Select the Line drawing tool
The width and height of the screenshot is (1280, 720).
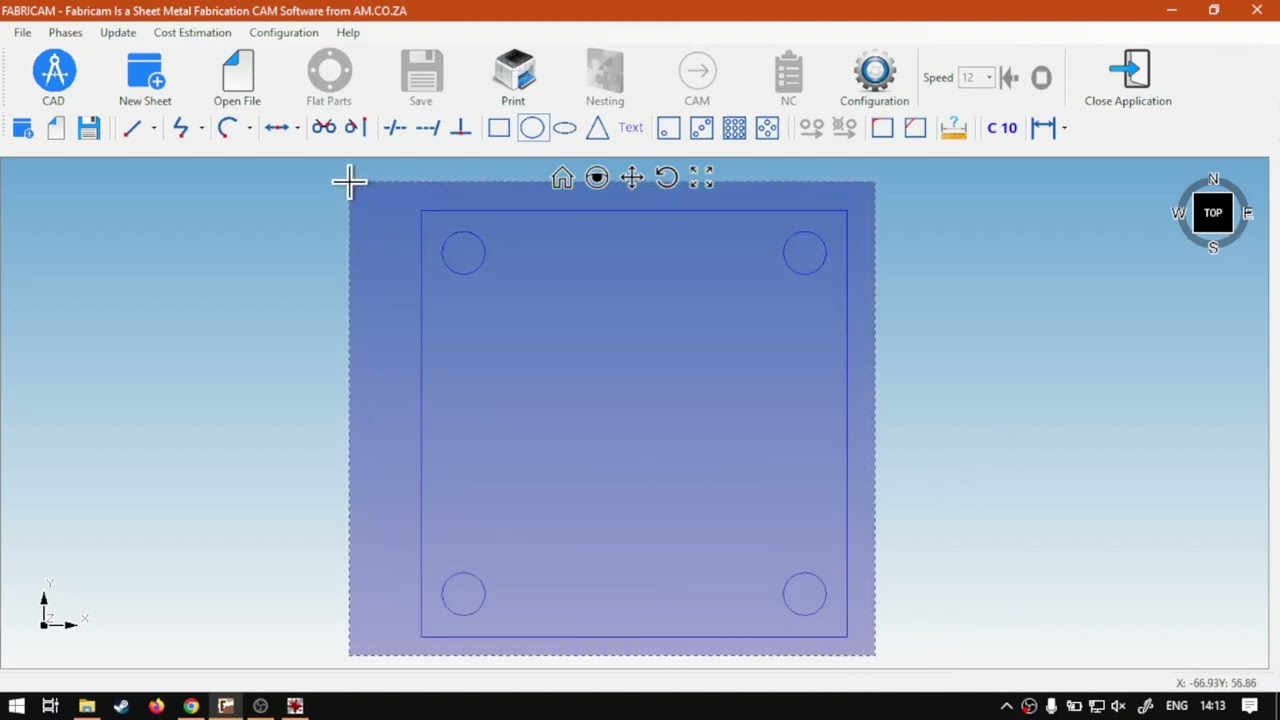click(x=132, y=128)
